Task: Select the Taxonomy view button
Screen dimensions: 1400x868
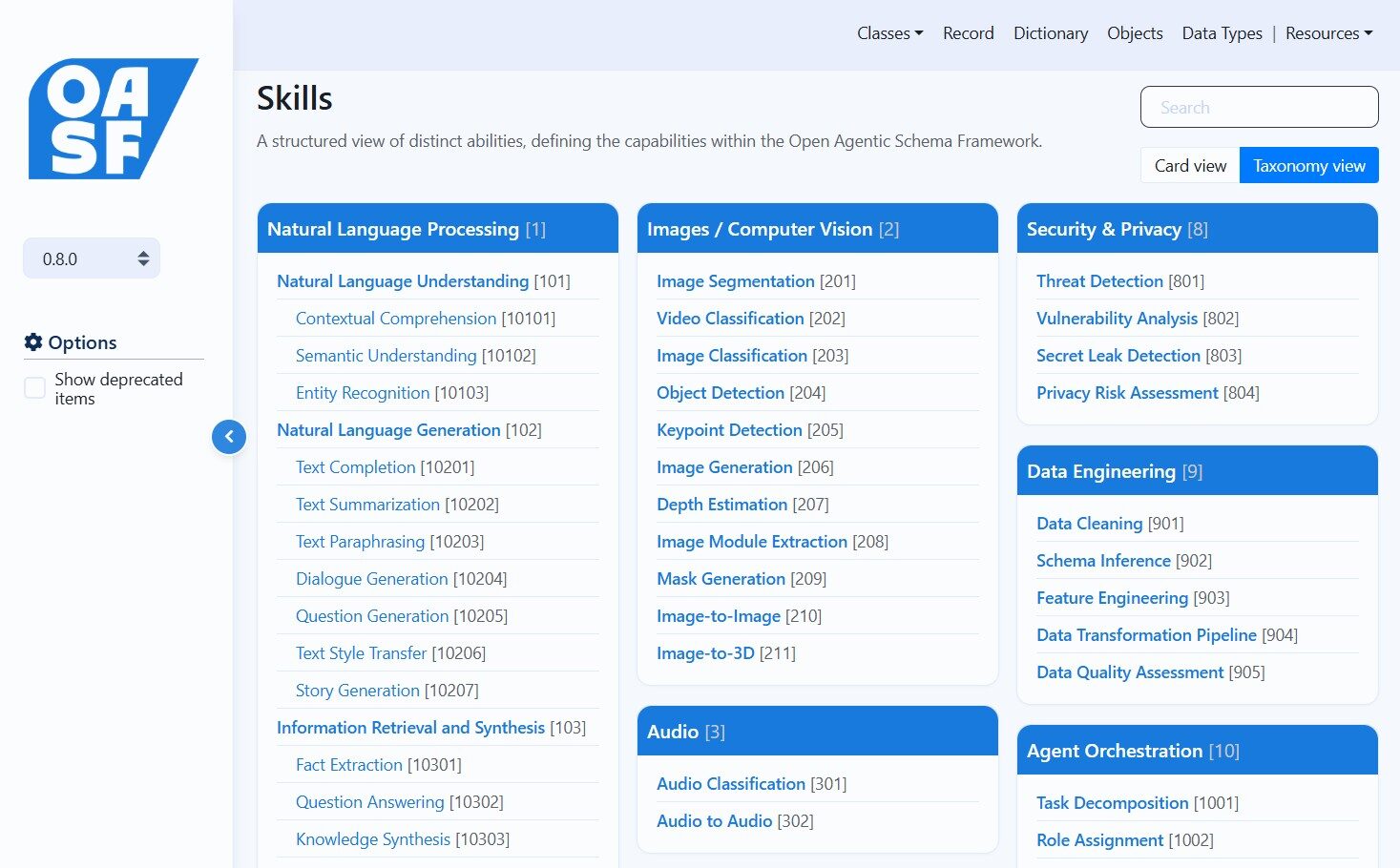Action: (1308, 166)
